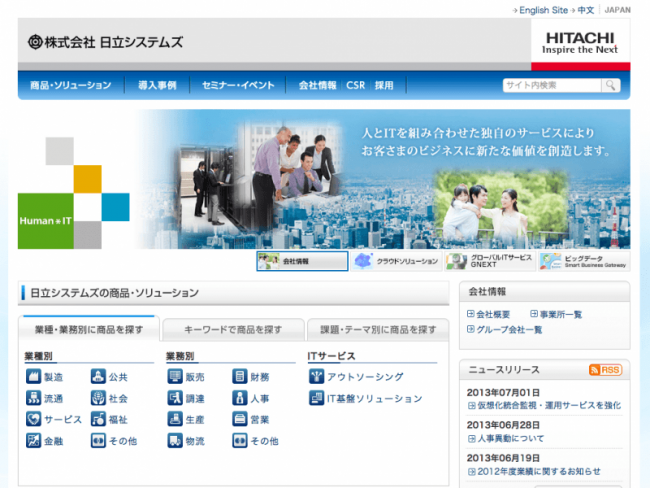Select the 財務 finance icon
The image size is (650, 488).
coord(240,376)
